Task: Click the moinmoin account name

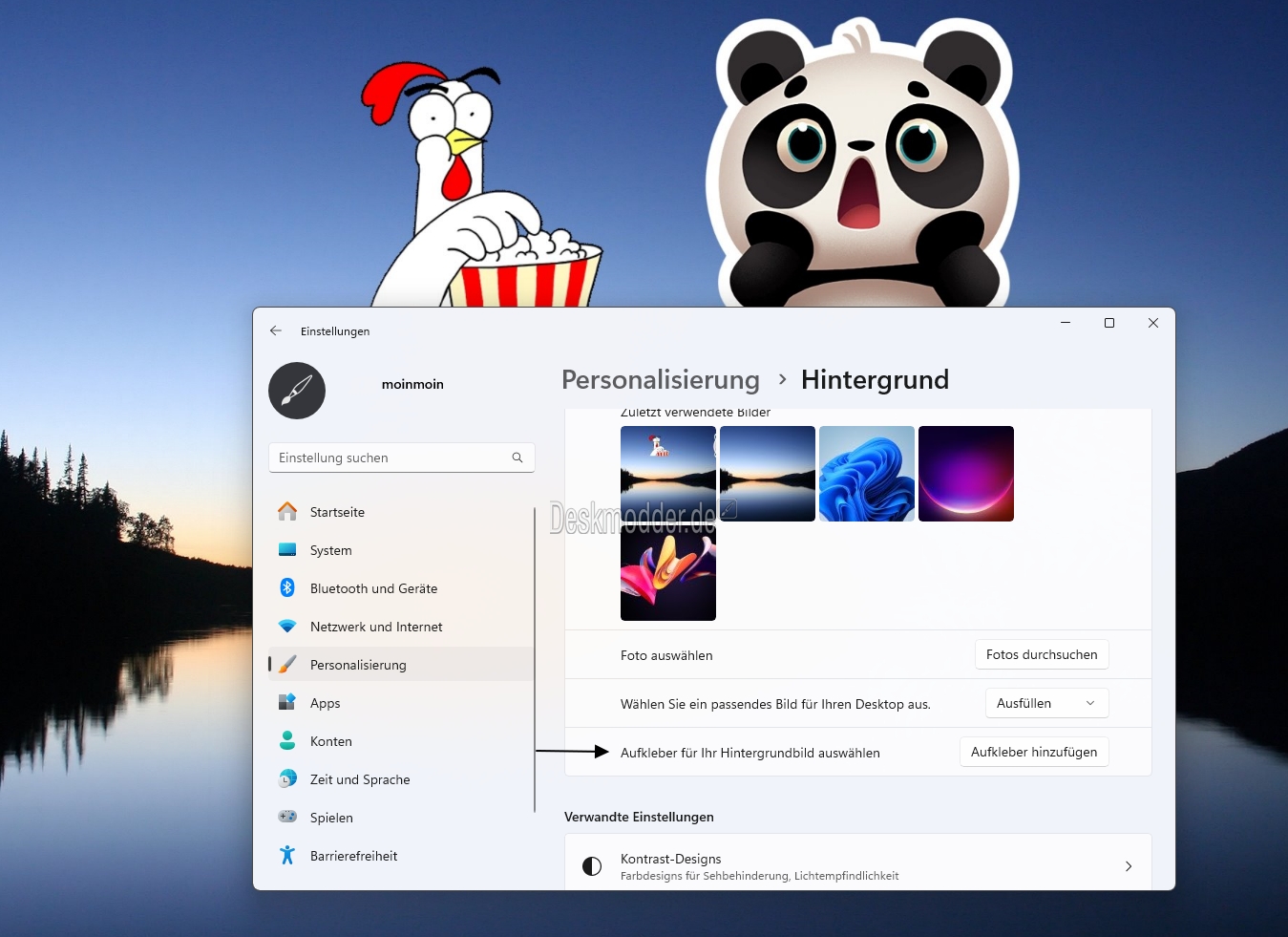Action: pyautogui.click(x=412, y=384)
